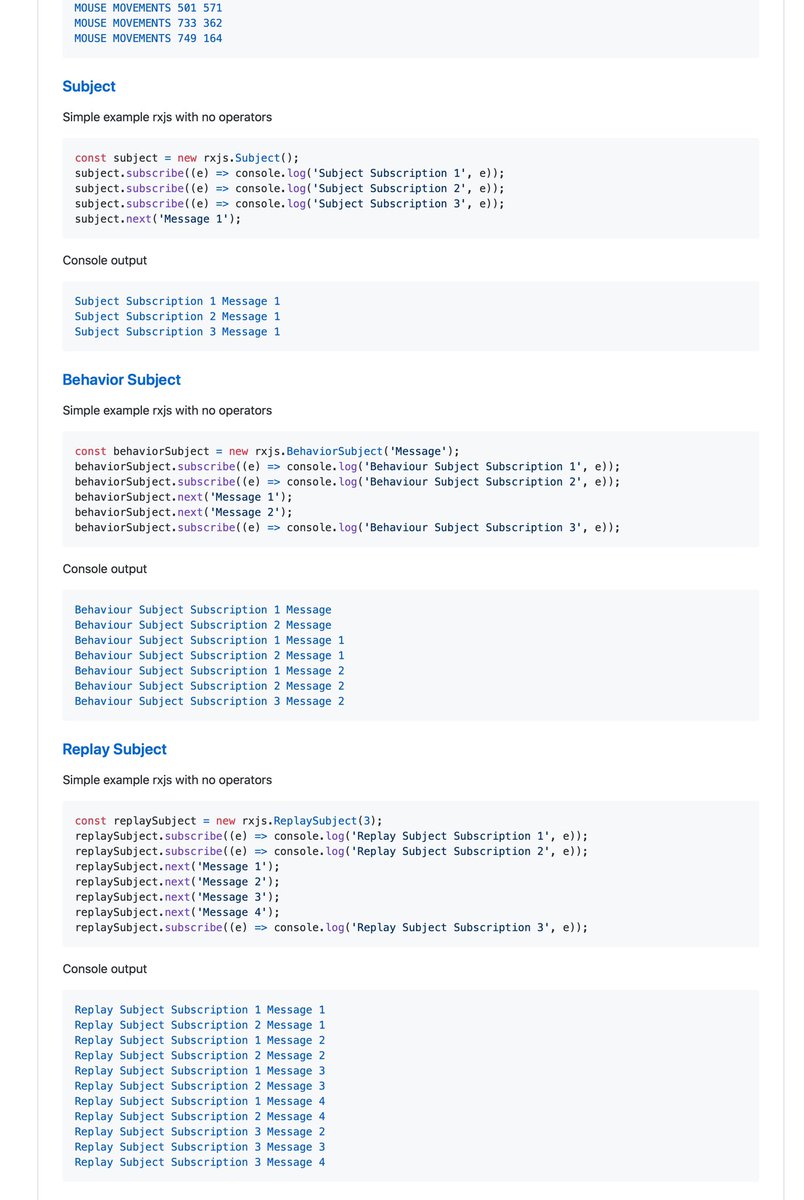Click the code line logging 'Subject Subscription 2'
This screenshot has width=804, height=1200.
click(x=290, y=188)
